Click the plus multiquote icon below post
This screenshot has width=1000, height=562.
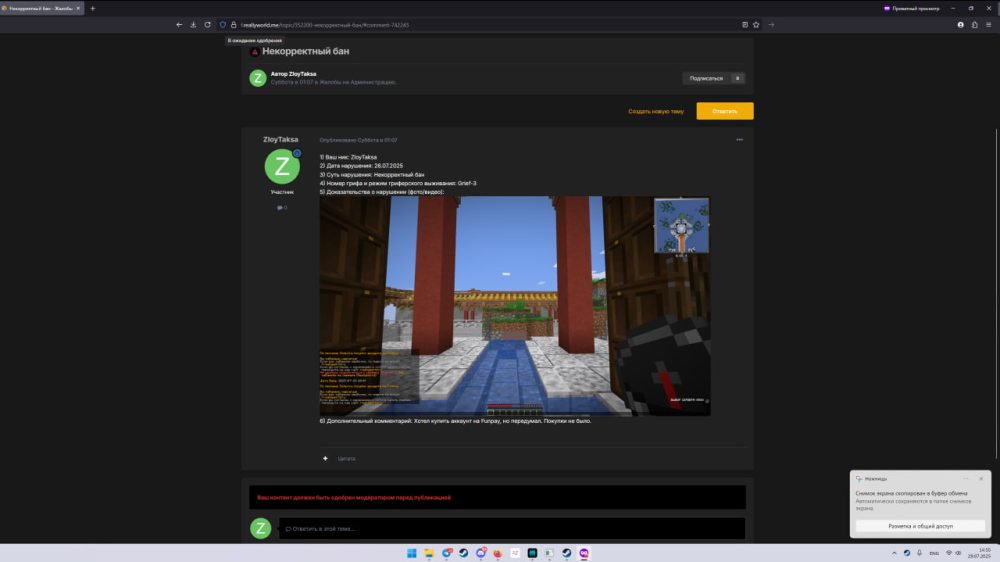(x=325, y=458)
